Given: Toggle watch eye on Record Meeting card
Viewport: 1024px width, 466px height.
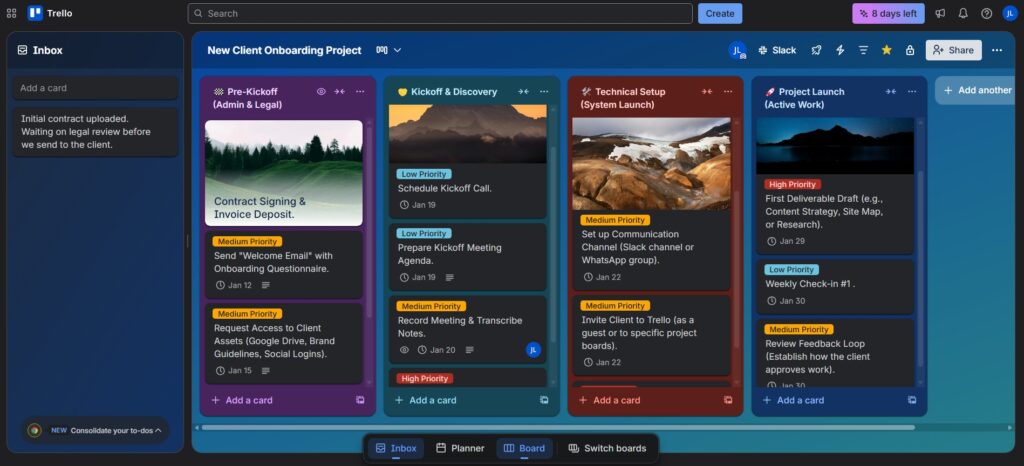Looking at the screenshot, I should [404, 350].
